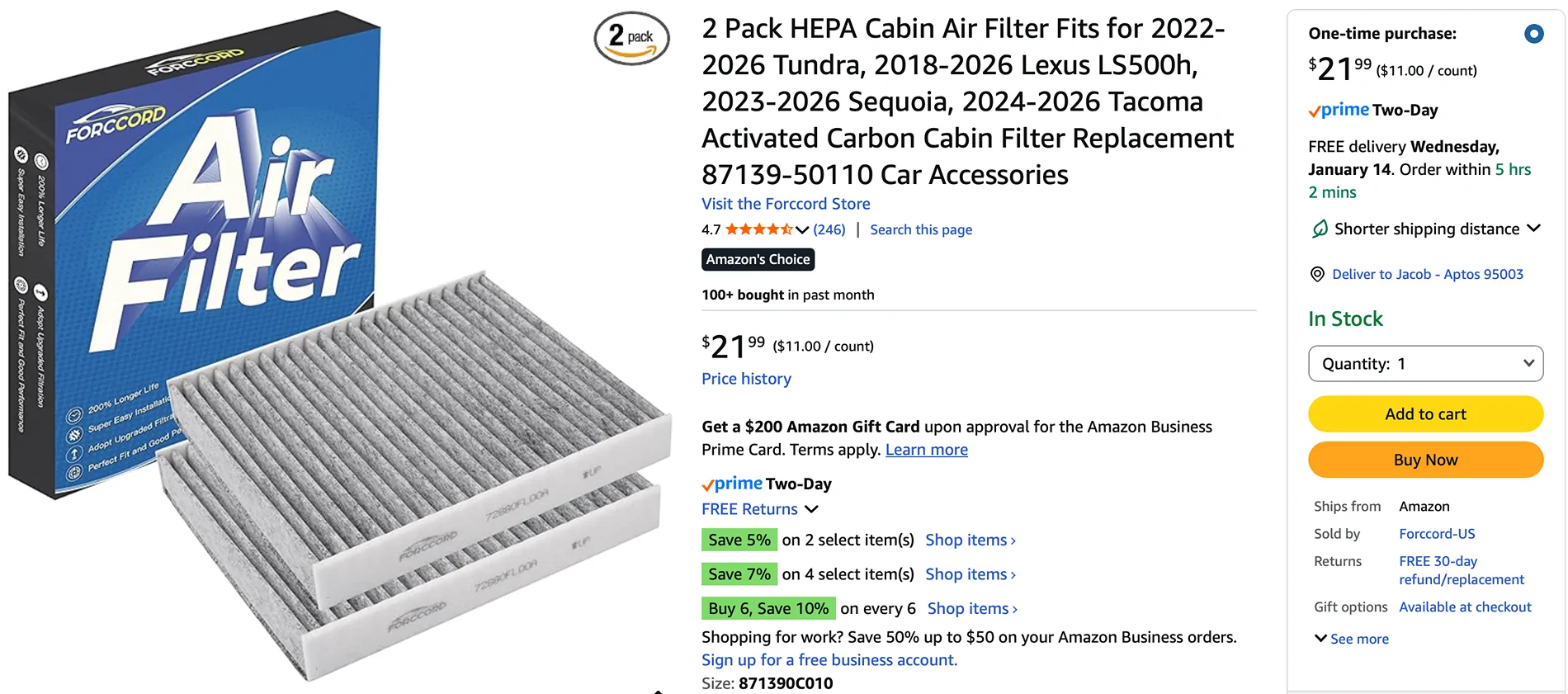
Task: Click the 2 pack badge icon
Action: coord(632,39)
